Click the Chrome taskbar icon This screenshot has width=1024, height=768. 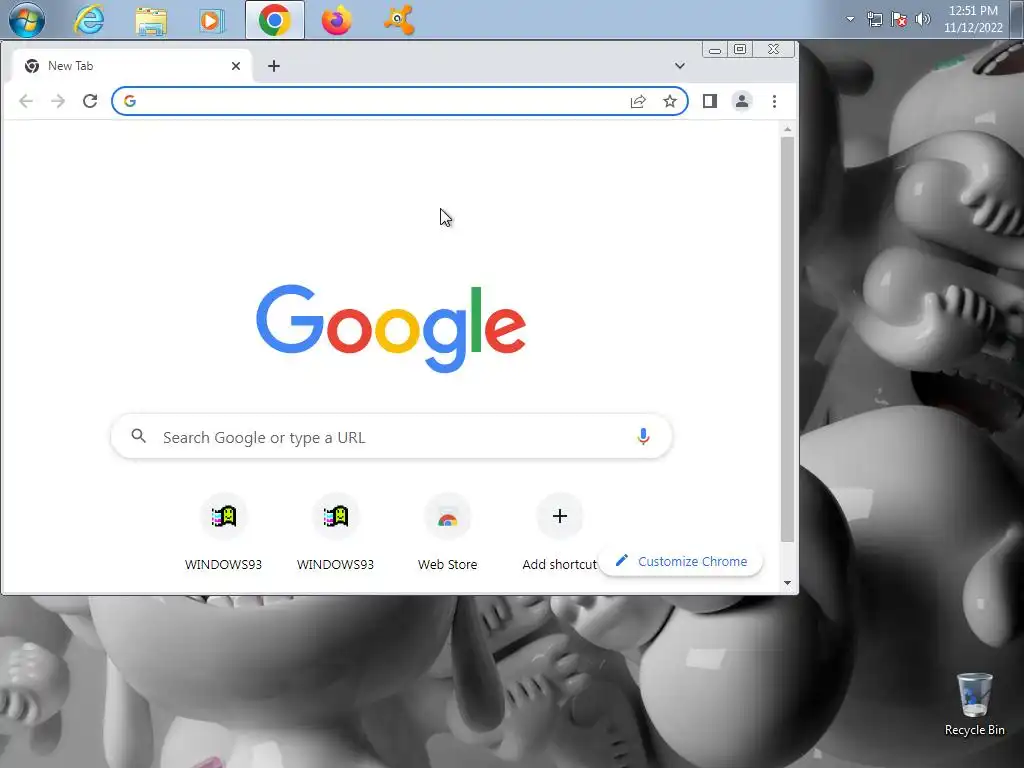pos(275,20)
